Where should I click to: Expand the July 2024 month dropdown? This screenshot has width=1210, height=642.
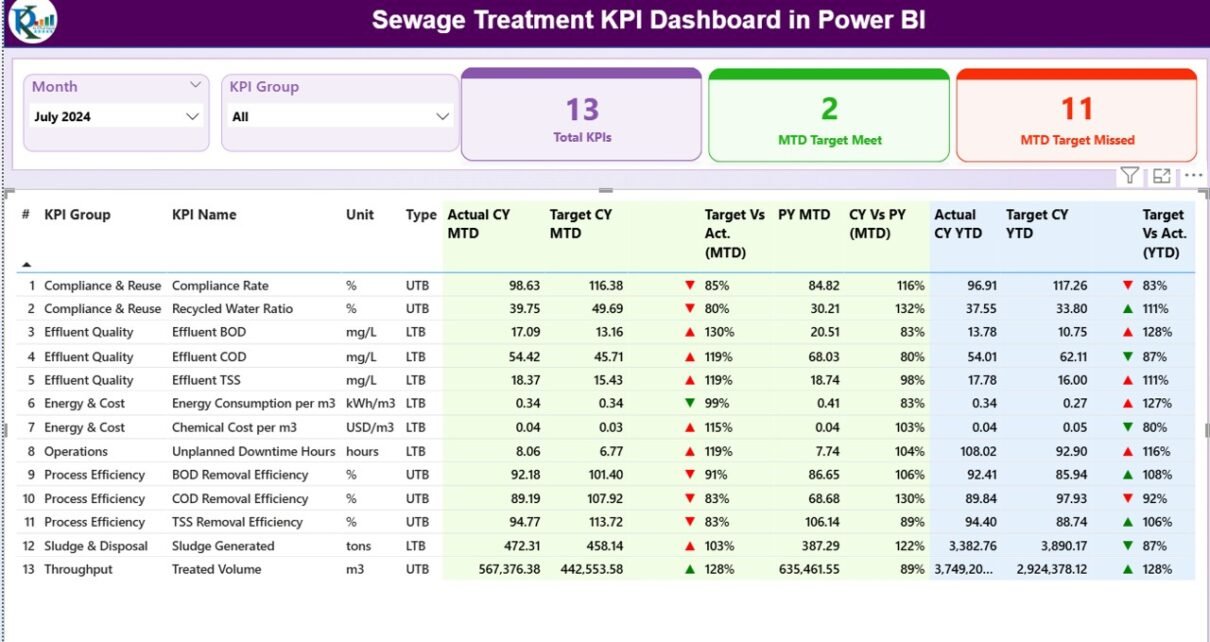193,117
